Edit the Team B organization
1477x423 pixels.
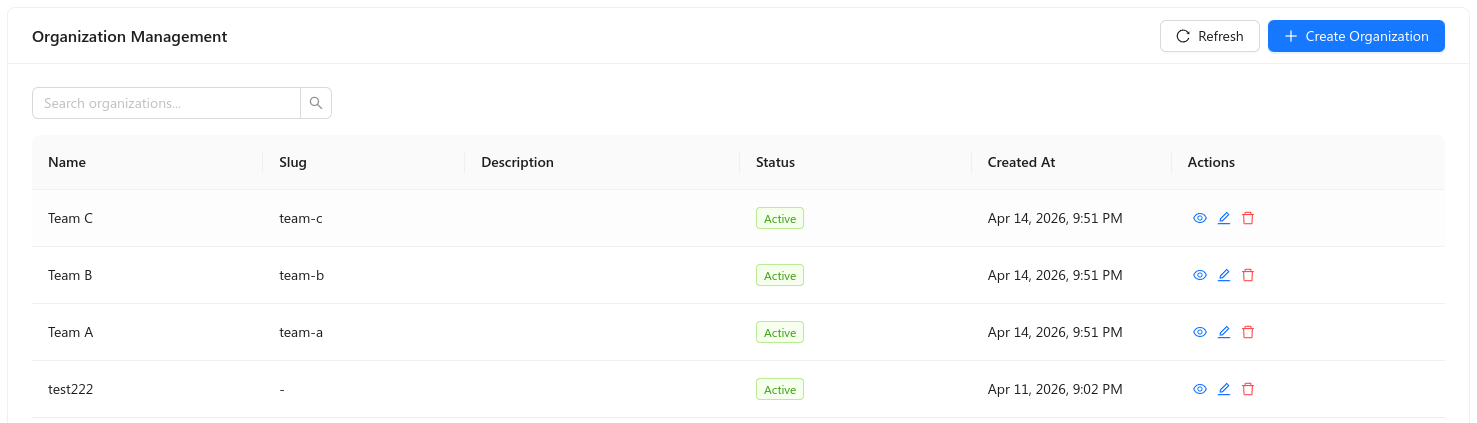coord(1224,275)
